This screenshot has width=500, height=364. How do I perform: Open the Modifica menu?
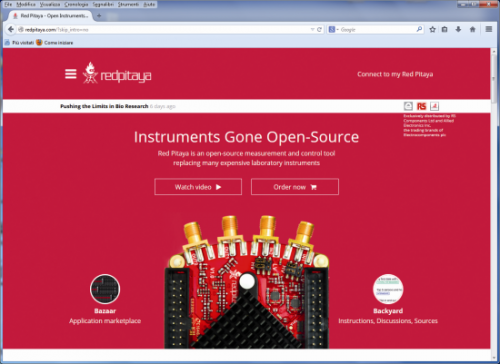(x=26, y=4)
